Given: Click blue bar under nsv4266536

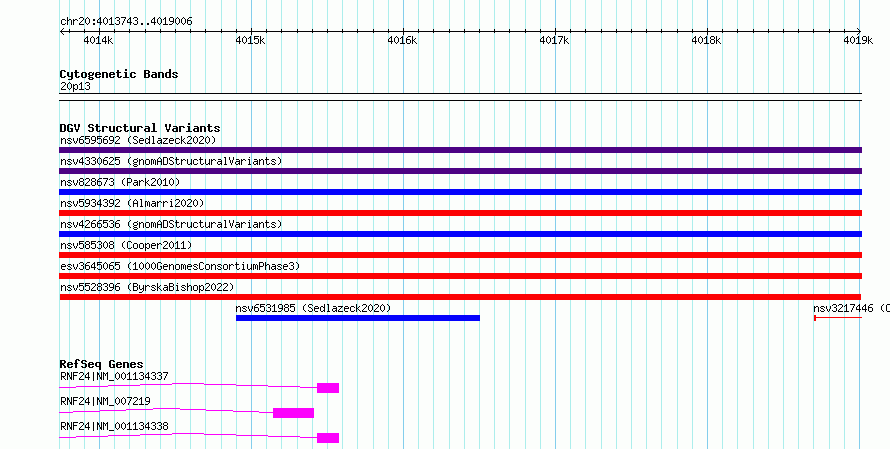Looking at the screenshot, I should coord(460,234).
